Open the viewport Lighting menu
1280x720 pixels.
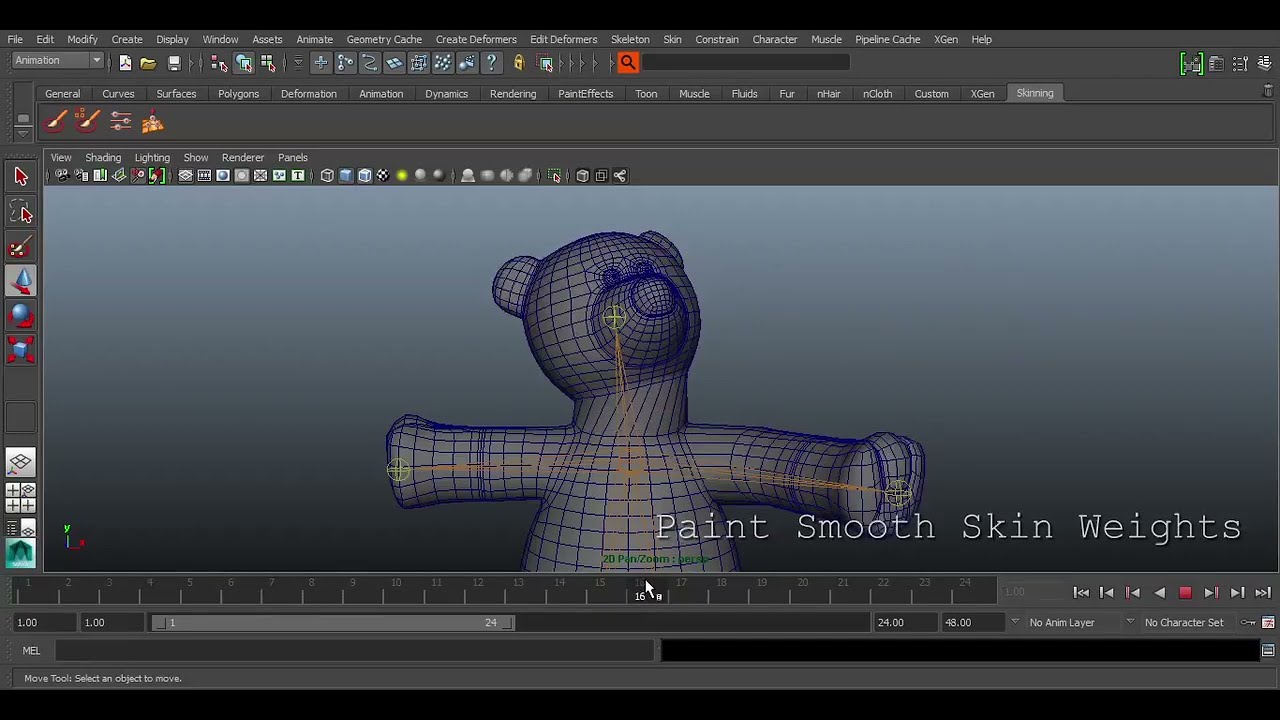(x=152, y=157)
